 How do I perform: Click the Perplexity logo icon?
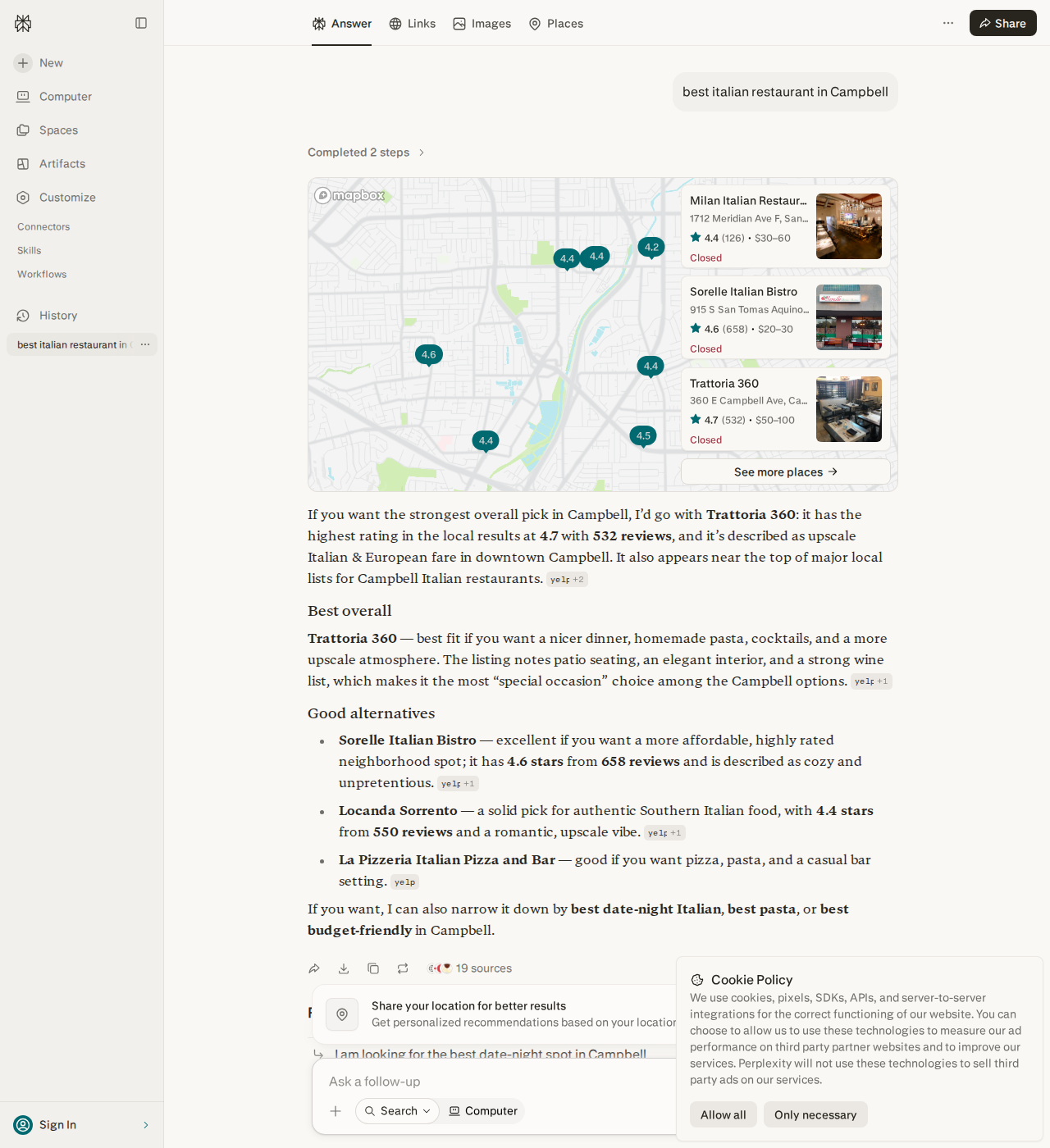(x=23, y=23)
